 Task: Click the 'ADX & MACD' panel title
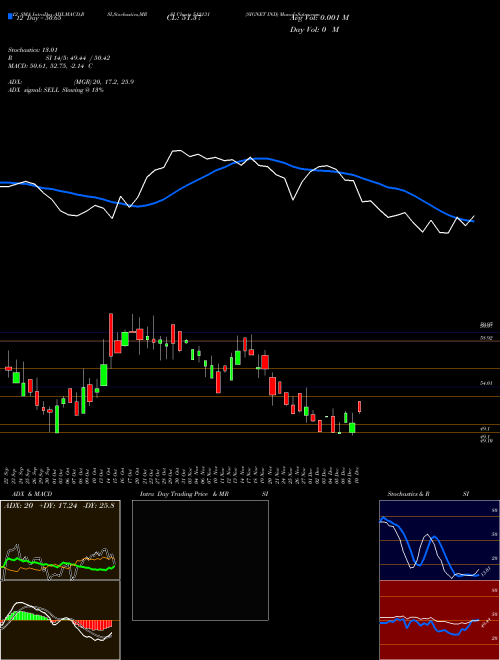click(x=32, y=494)
